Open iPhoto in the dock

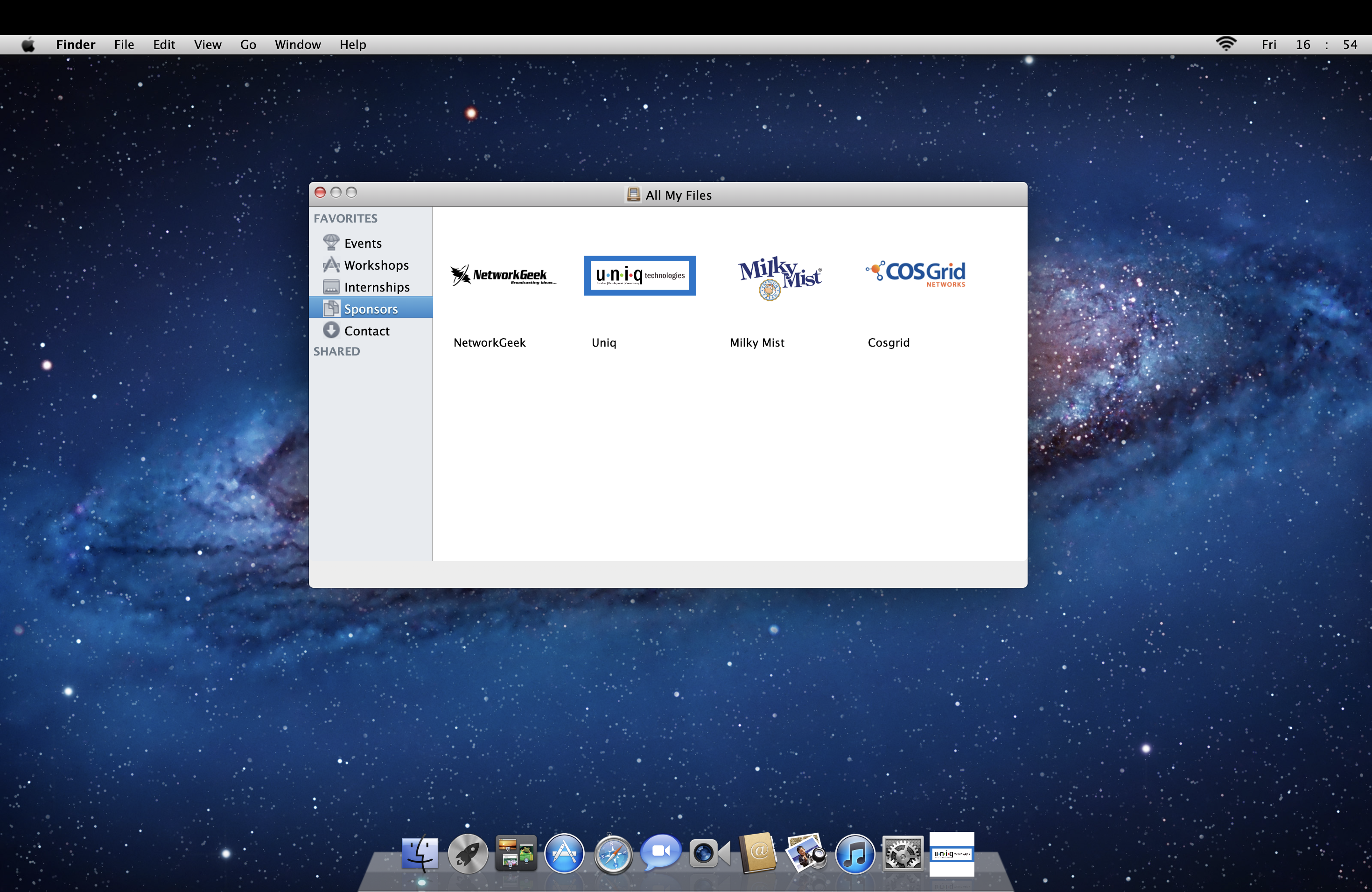(x=806, y=853)
